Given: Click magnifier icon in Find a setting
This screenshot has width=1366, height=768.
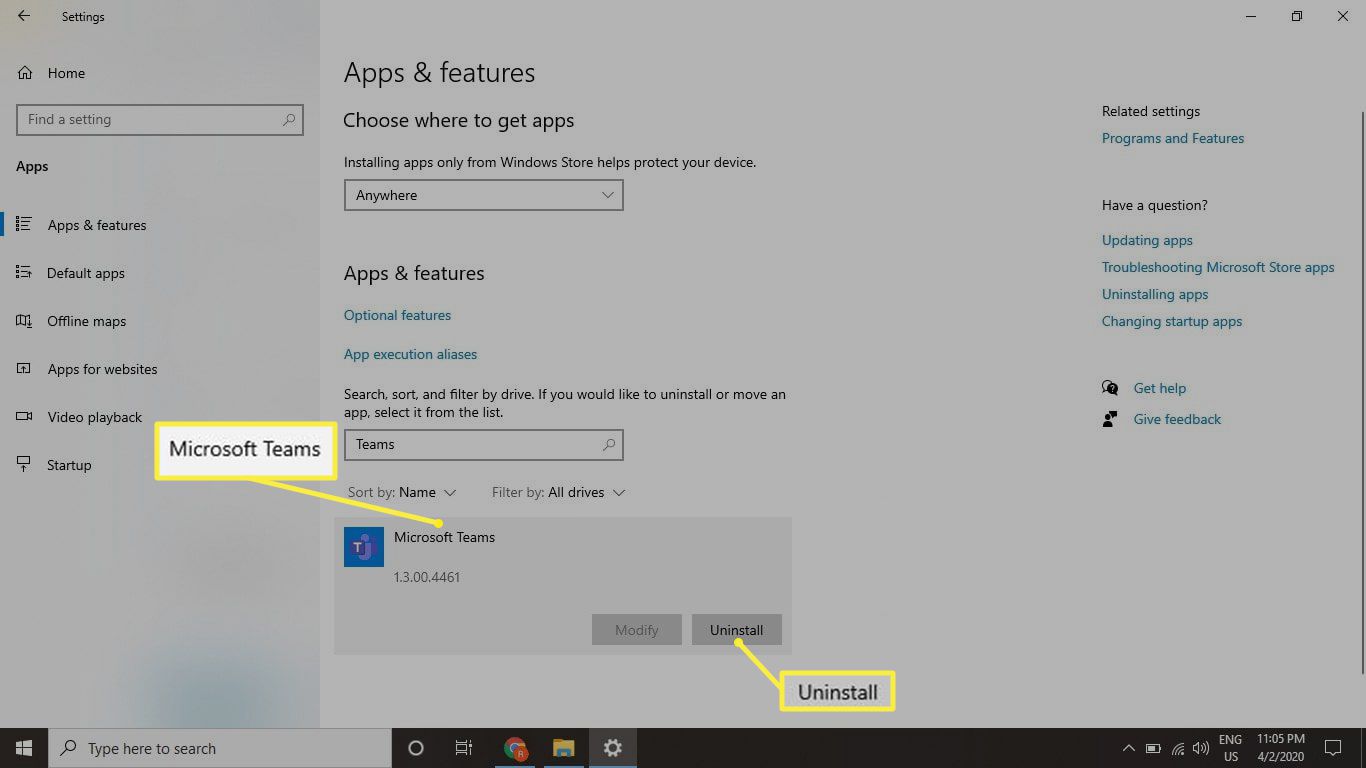Looking at the screenshot, I should [x=289, y=120].
